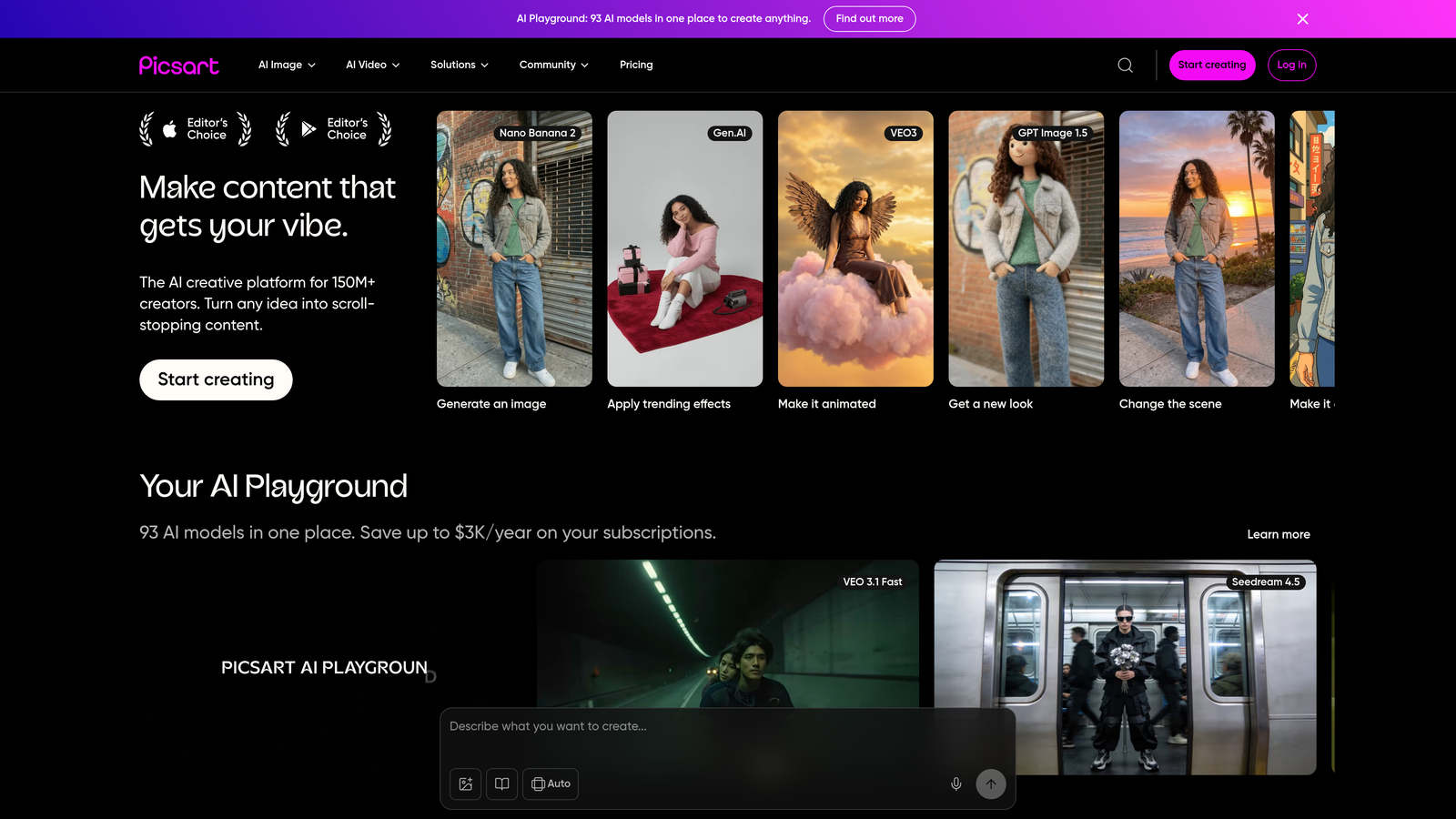Open the Nano Banana 2 image card
Viewport: 1456px width, 819px height.
coord(514,248)
